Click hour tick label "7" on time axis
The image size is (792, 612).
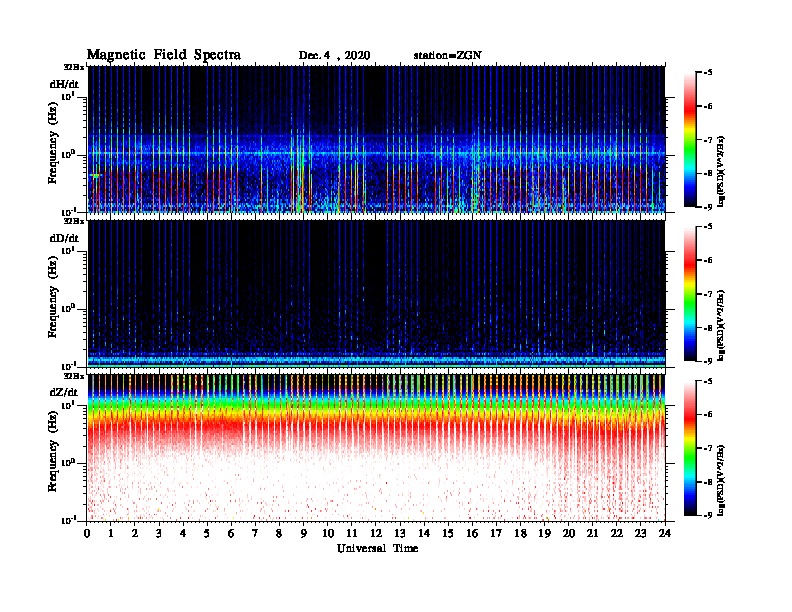(256, 534)
